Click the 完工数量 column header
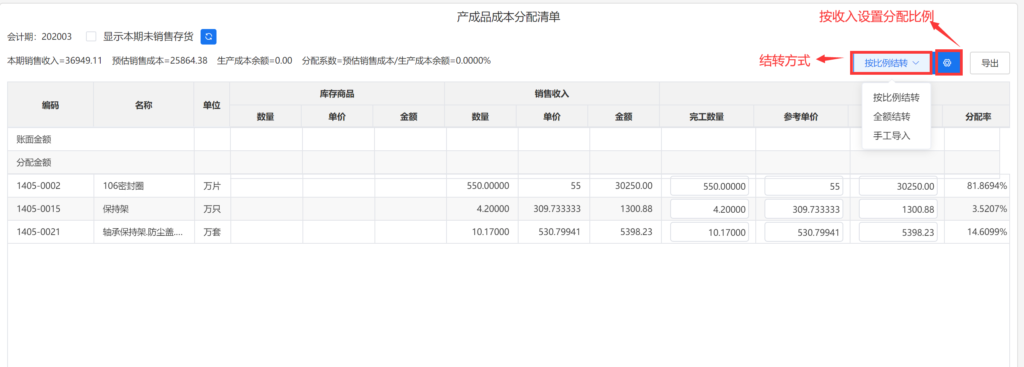The height and width of the screenshot is (367, 1024). pos(707,117)
